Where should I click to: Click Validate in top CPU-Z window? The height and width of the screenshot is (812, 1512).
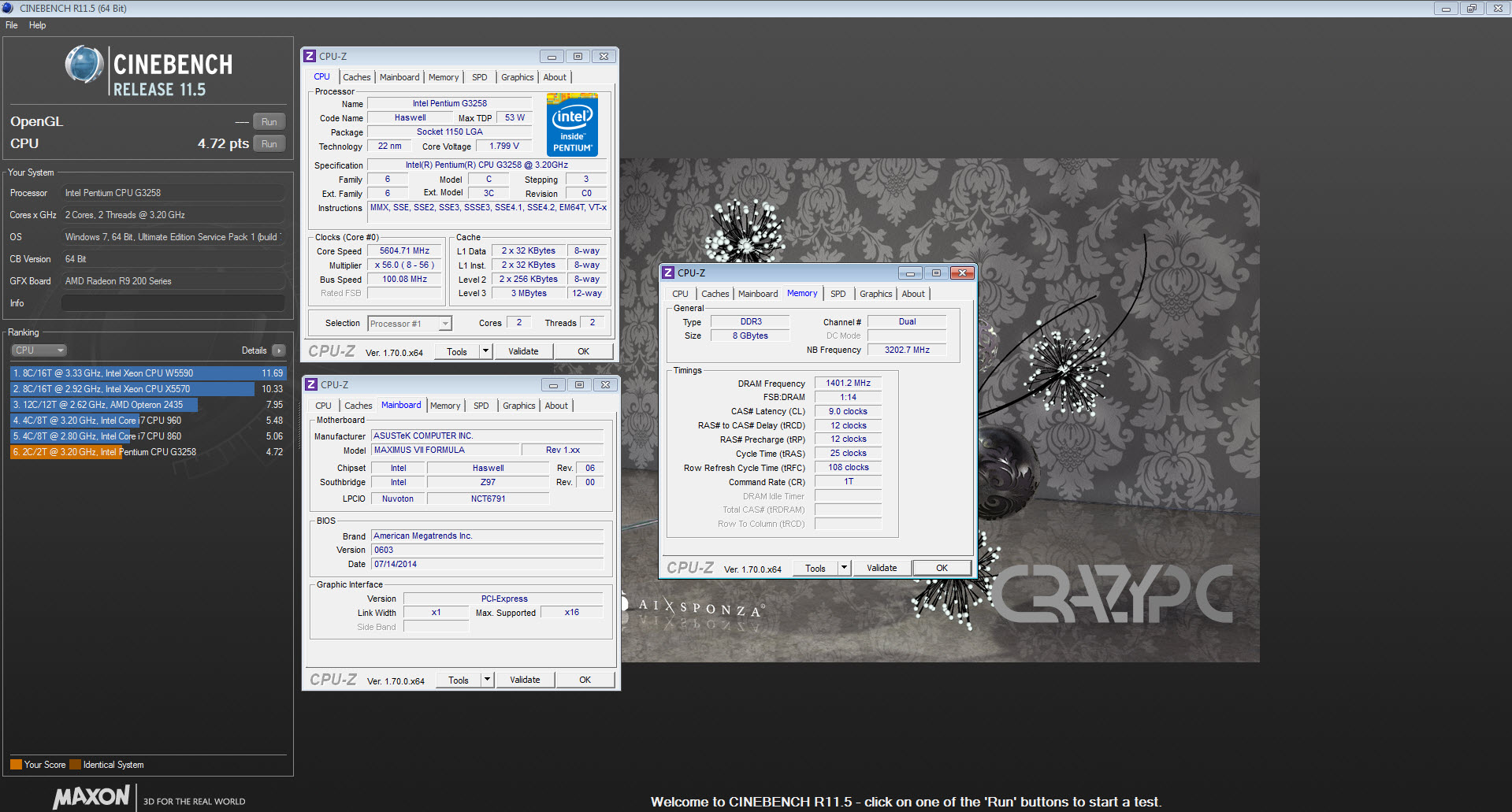[524, 352]
